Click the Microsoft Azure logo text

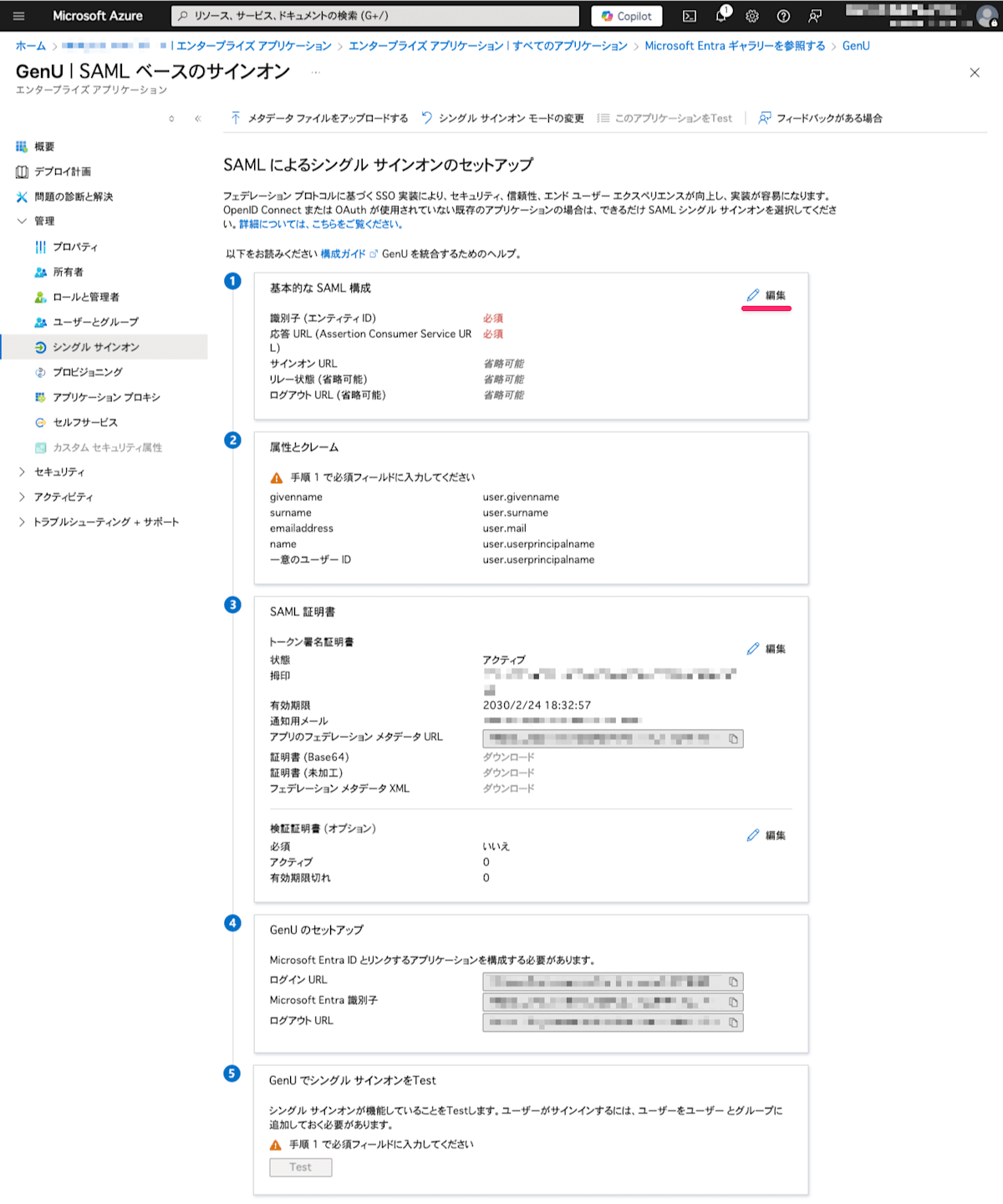98,16
